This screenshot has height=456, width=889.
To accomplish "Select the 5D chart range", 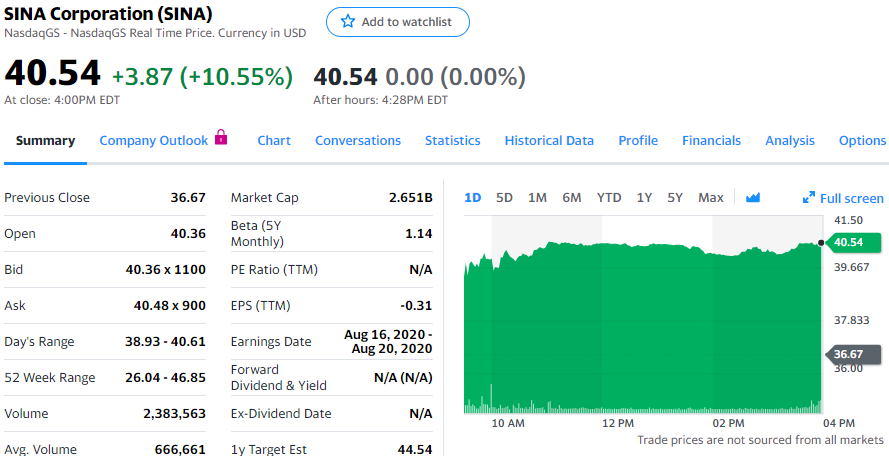I will 504,198.
